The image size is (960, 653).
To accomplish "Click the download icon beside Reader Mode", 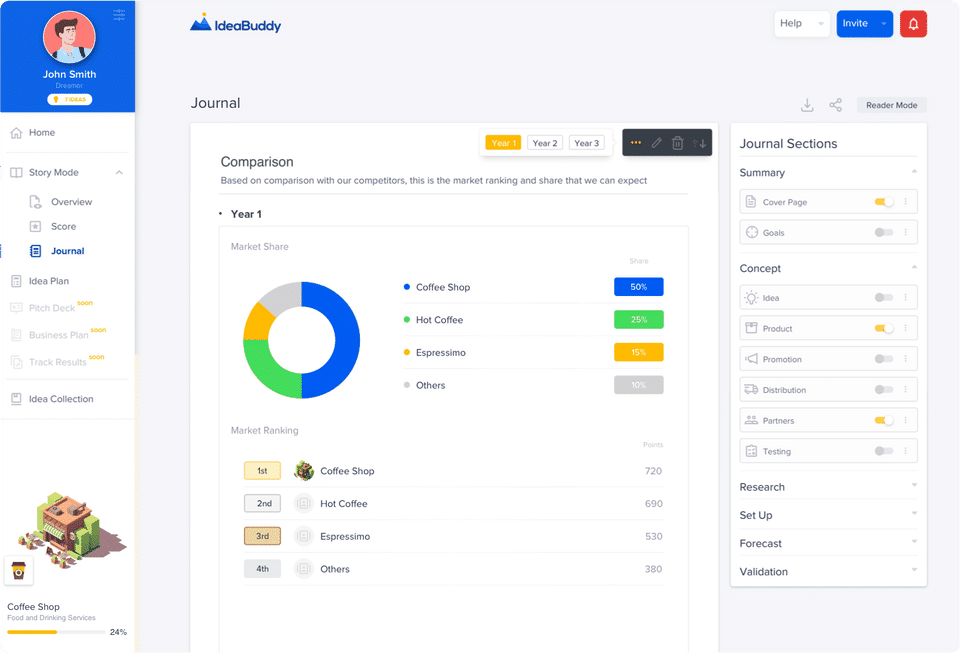I will pyautogui.click(x=807, y=105).
